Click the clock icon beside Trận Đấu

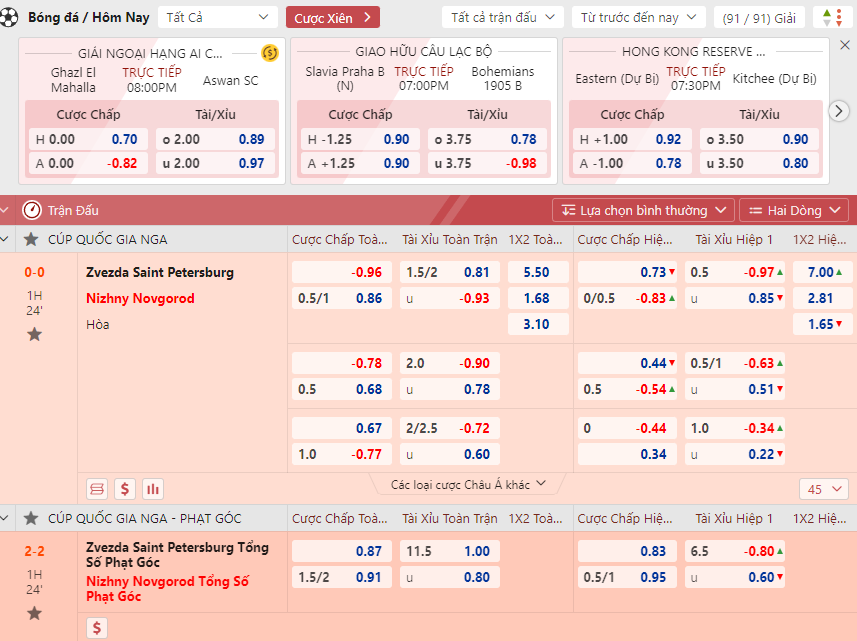pos(31,210)
